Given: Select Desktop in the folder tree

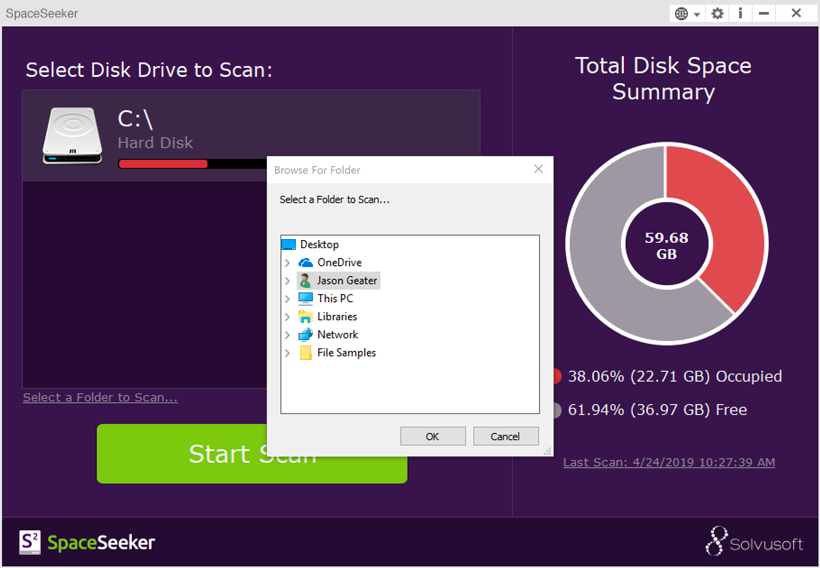Looking at the screenshot, I should 319,245.
